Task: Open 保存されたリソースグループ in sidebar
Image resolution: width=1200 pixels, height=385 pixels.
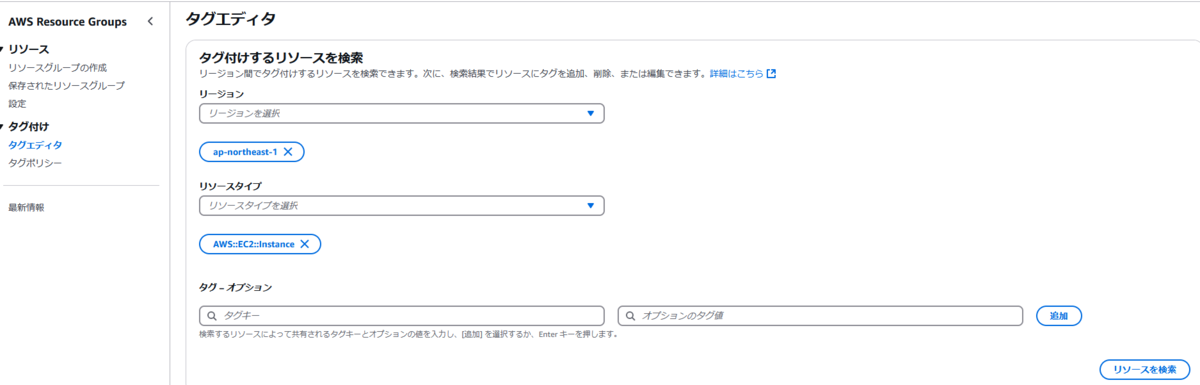Action: 66,86
